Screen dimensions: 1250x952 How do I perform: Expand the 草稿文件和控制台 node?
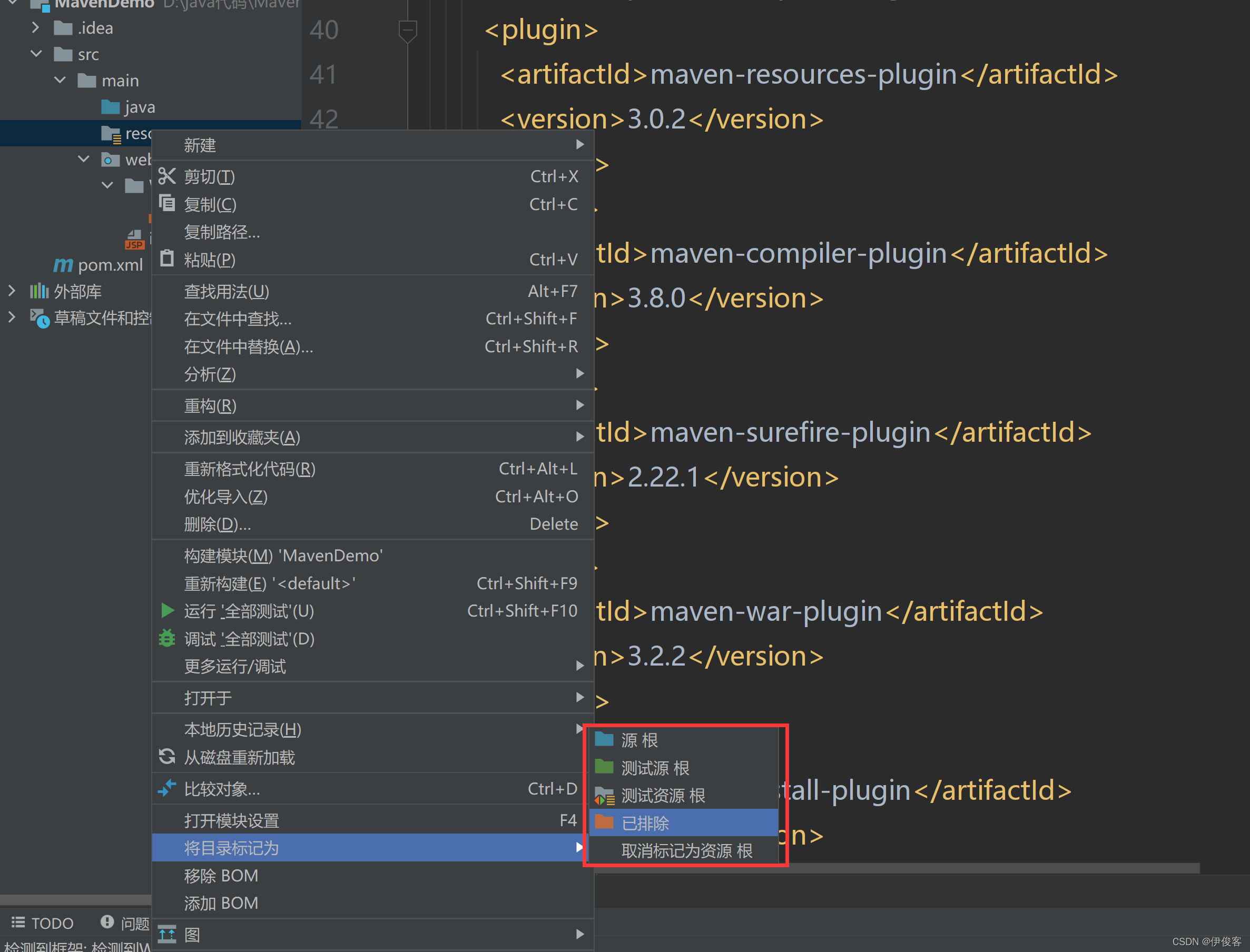[x=12, y=317]
